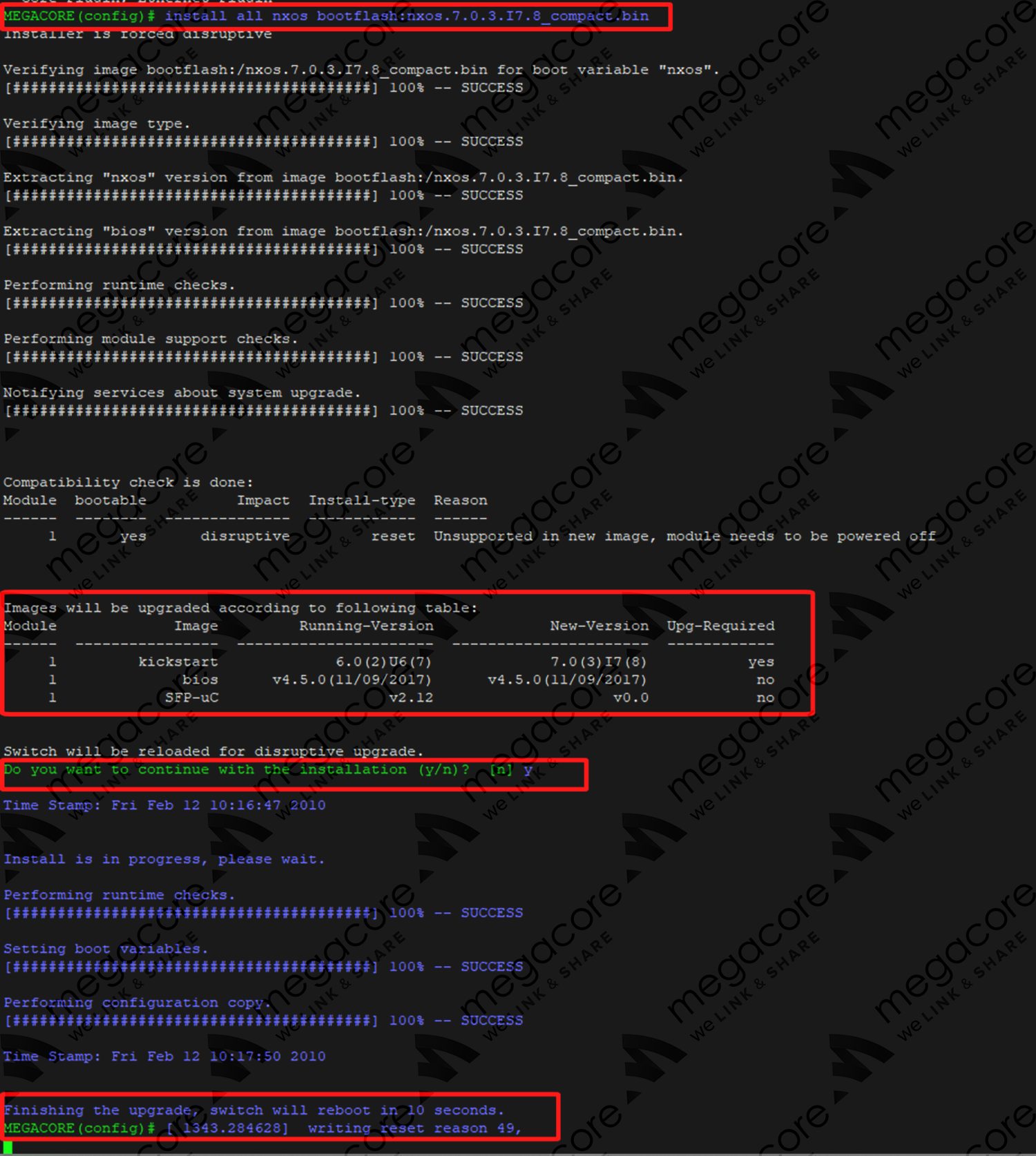Screen dimensions: 1036x1156
Task: Click the "Running-Version" column header
Action: point(366,626)
